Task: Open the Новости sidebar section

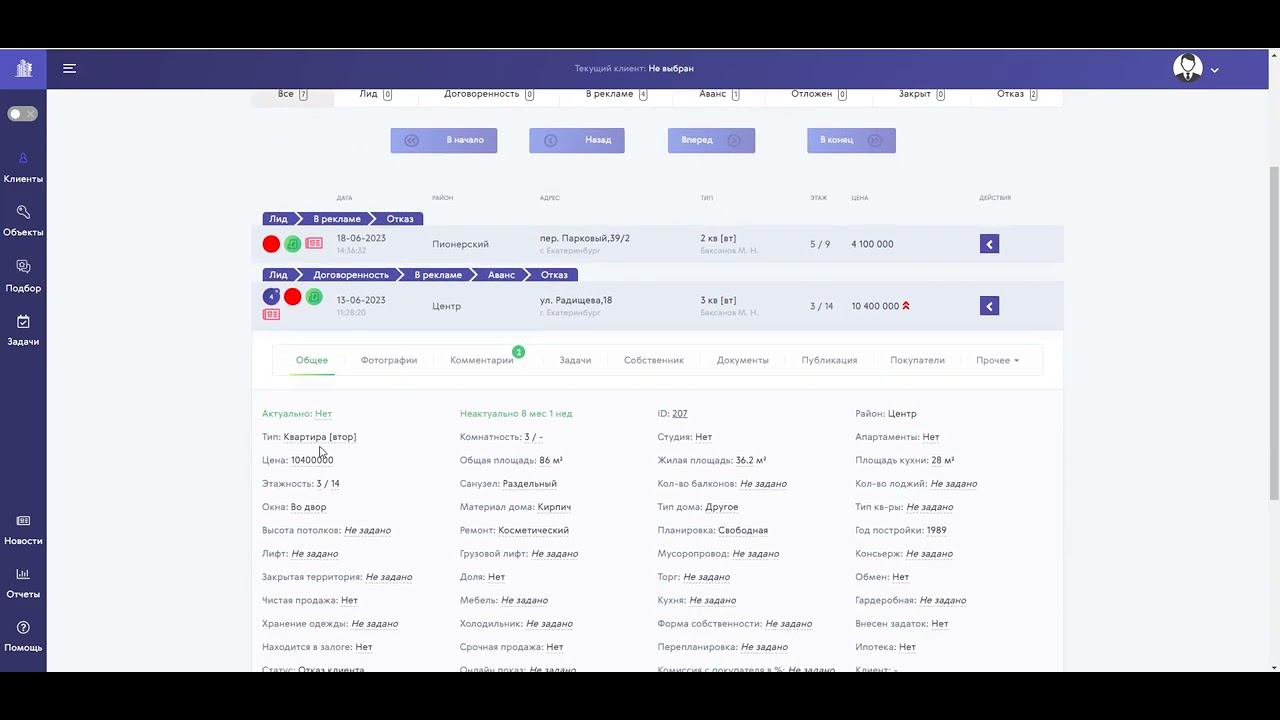Action: pos(23,530)
